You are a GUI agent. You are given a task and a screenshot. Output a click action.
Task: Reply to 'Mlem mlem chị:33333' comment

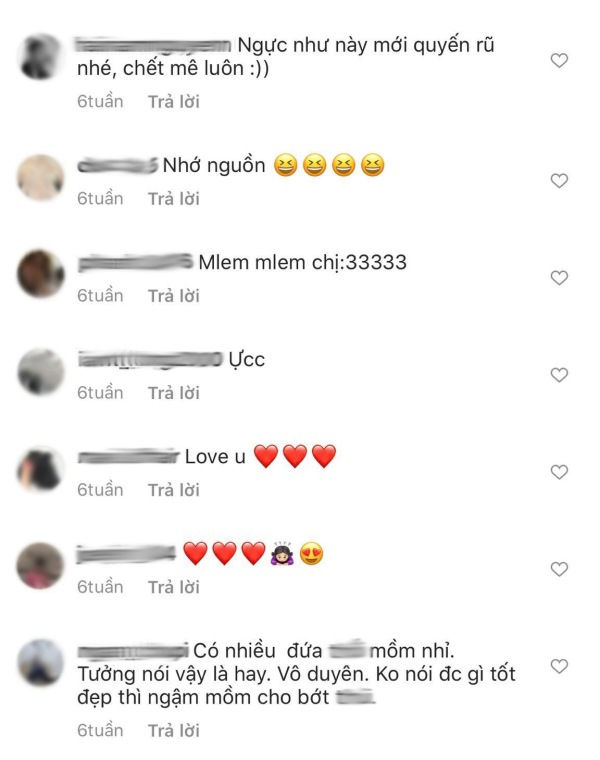click(174, 296)
